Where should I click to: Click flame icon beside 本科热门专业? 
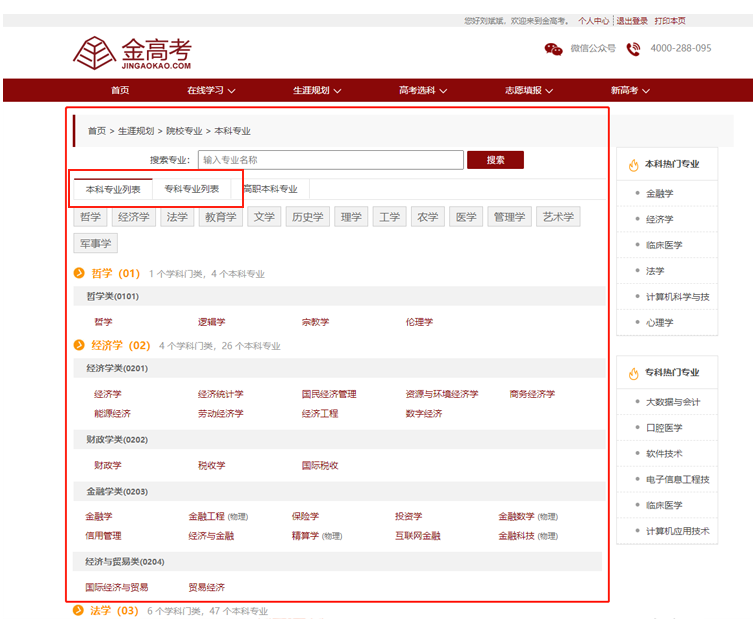(x=633, y=165)
